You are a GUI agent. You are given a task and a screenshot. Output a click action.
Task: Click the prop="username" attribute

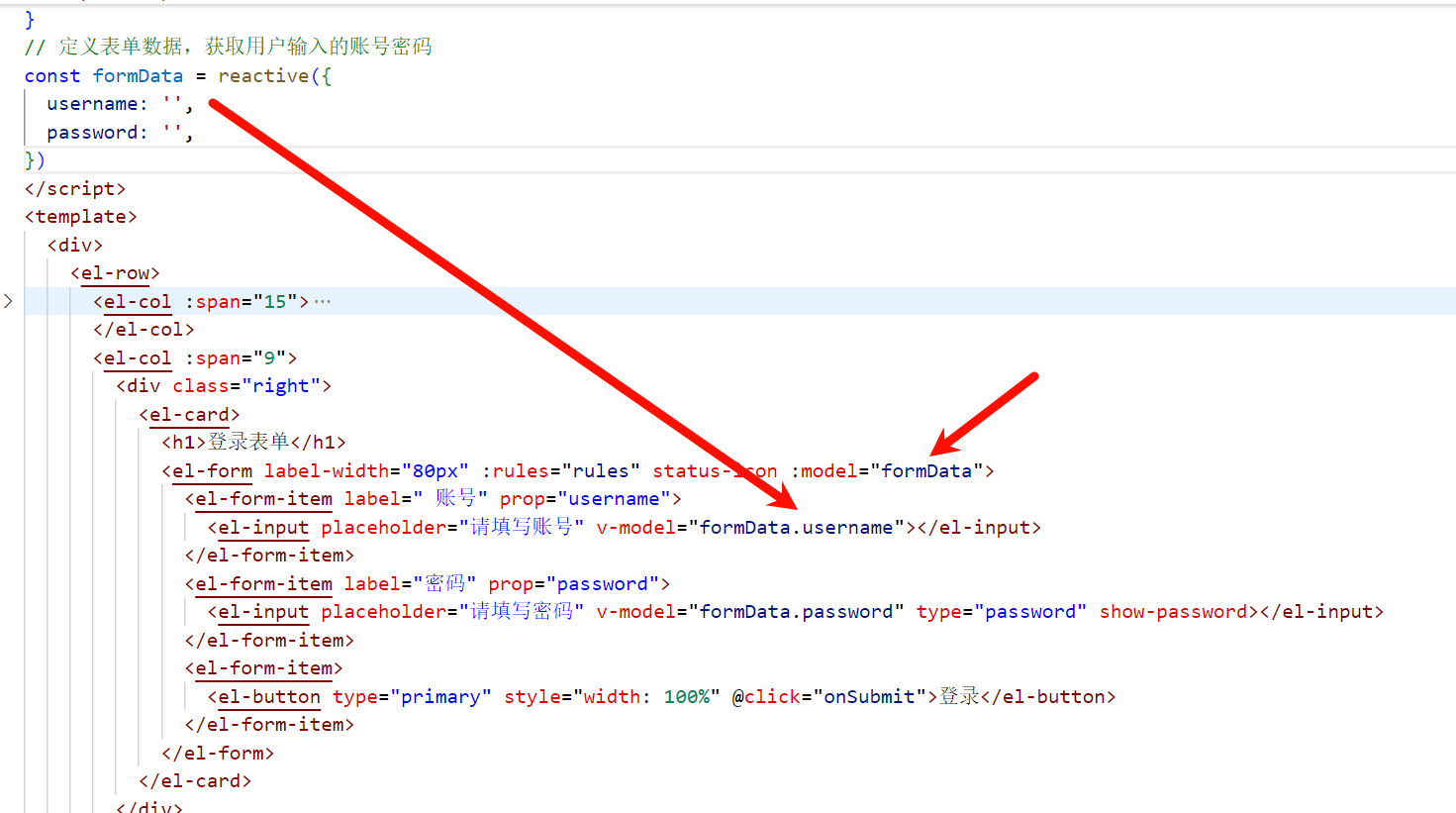pos(585,498)
